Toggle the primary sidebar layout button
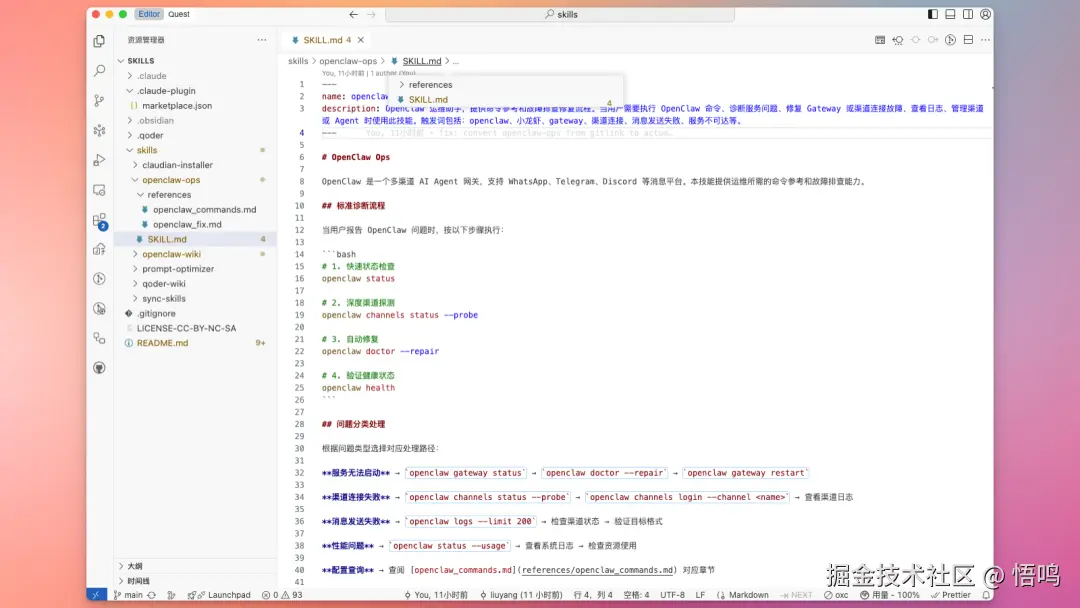Viewport: 1080px width, 608px height. (933, 15)
